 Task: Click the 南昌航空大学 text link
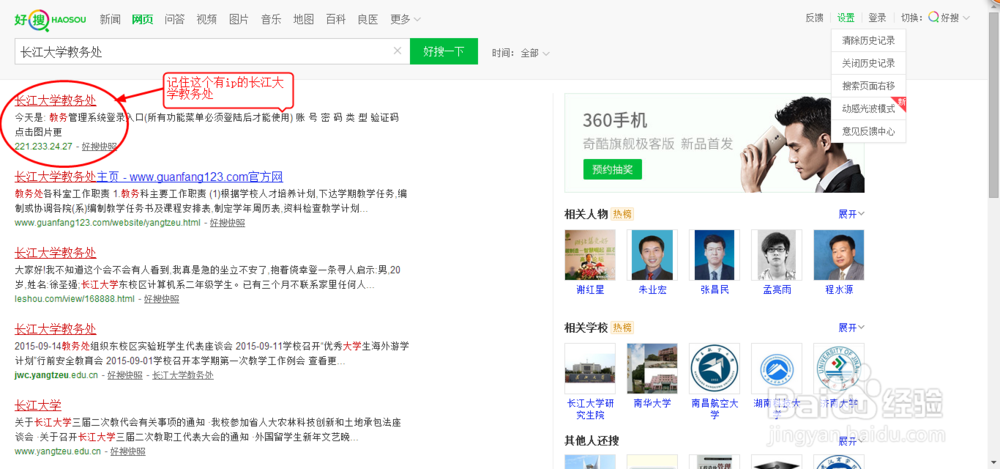pos(714,409)
